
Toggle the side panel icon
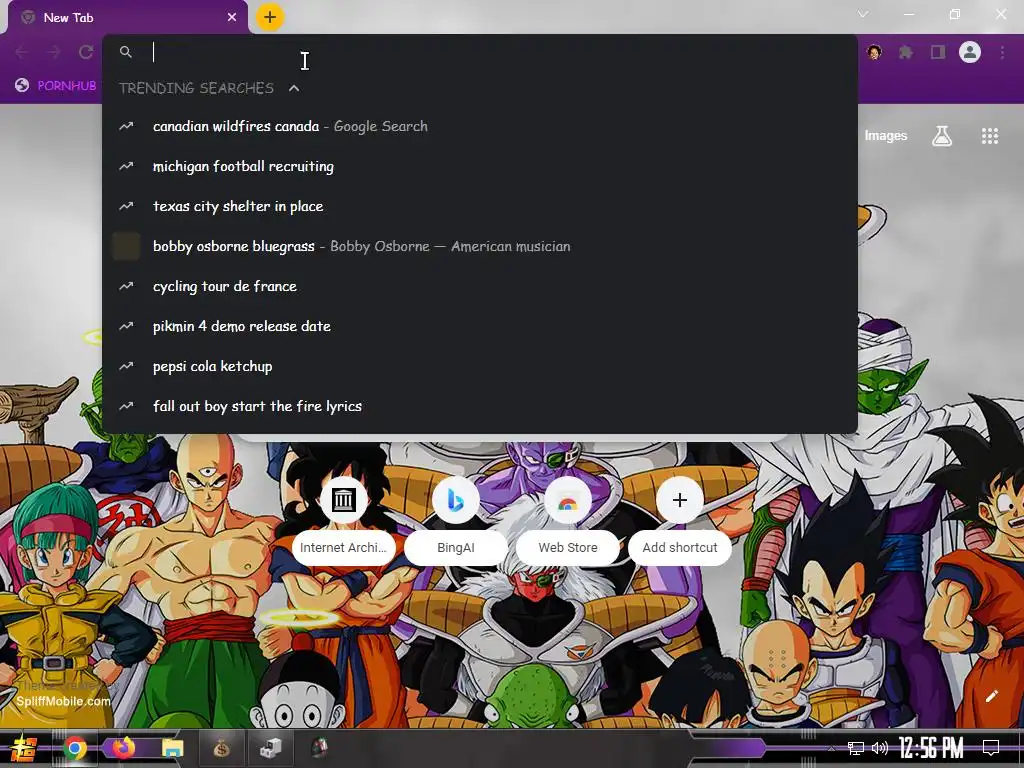pos(938,52)
